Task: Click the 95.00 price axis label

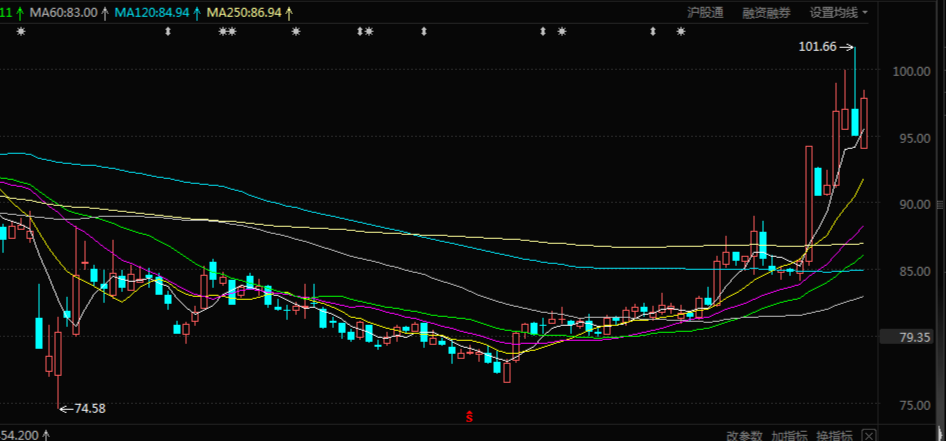Action: (x=914, y=138)
